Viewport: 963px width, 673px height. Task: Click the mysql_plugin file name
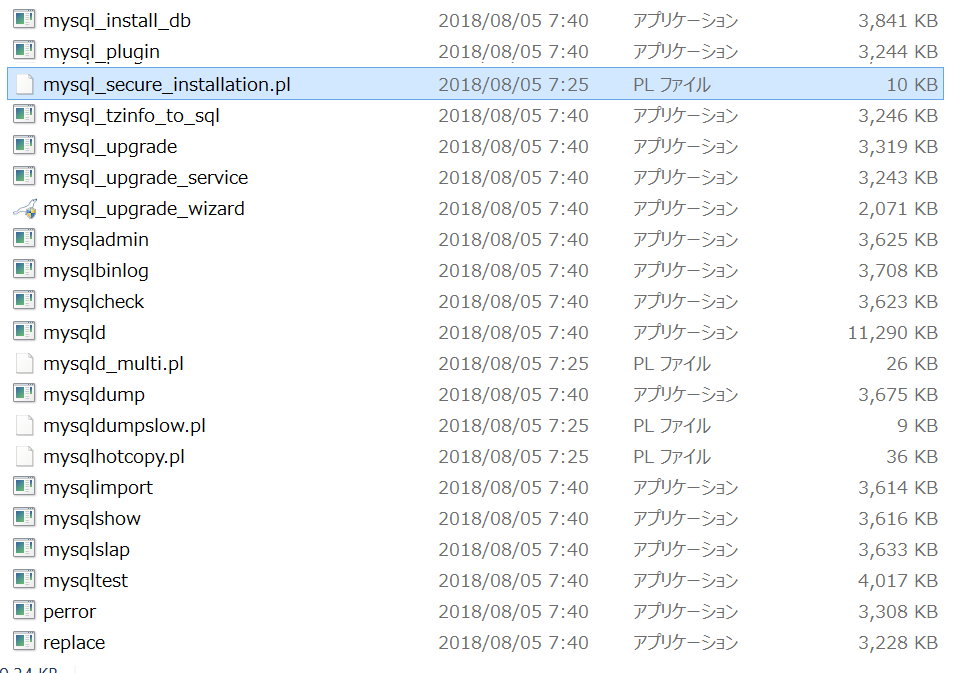point(101,52)
